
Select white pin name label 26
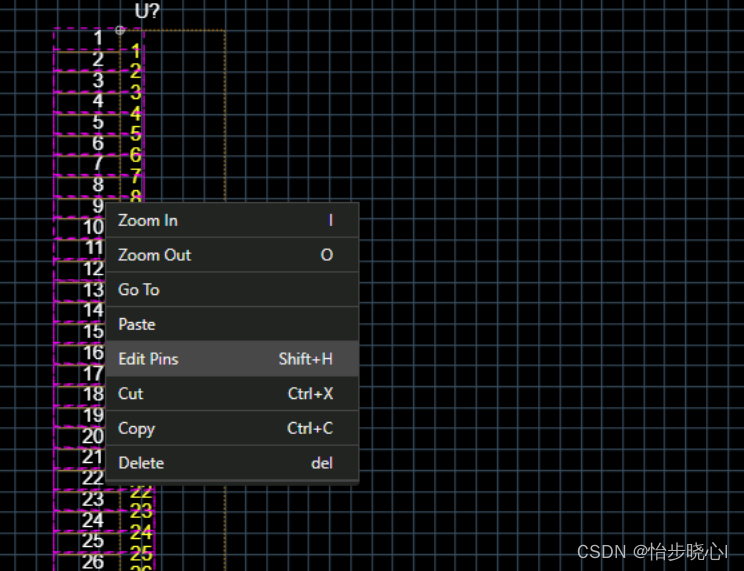coord(93,561)
